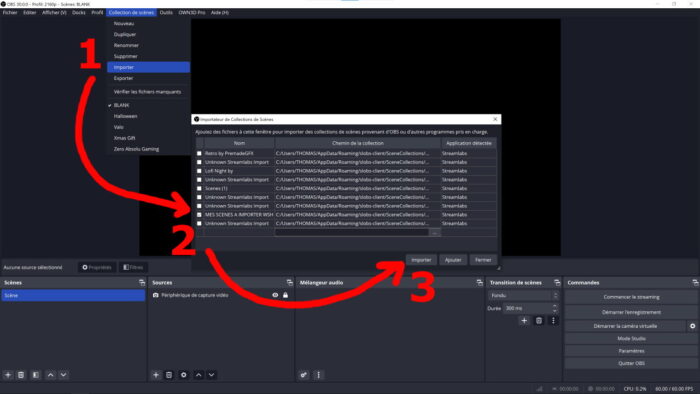Viewport: 700px width, 394px height.
Task: Move source up arrow in Sources panel
Action: click(x=198, y=375)
